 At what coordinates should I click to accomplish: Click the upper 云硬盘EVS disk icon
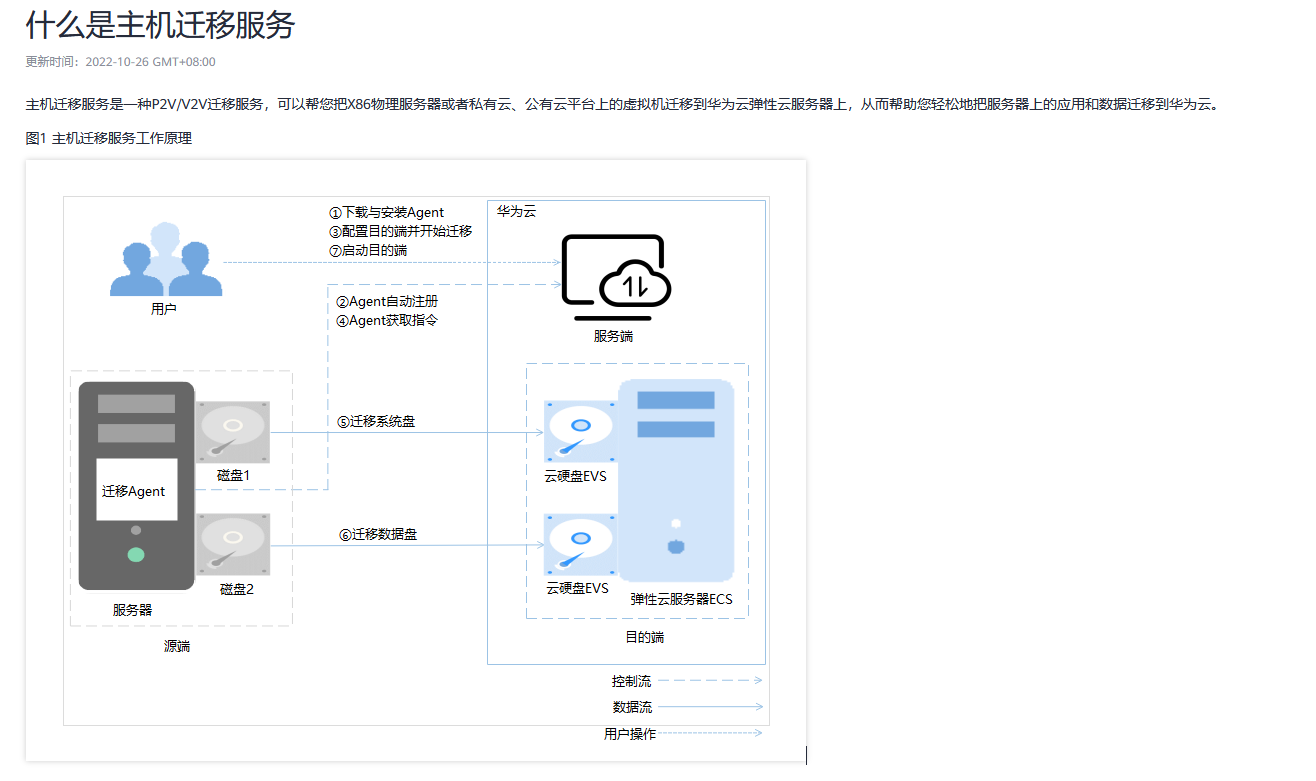[580, 432]
